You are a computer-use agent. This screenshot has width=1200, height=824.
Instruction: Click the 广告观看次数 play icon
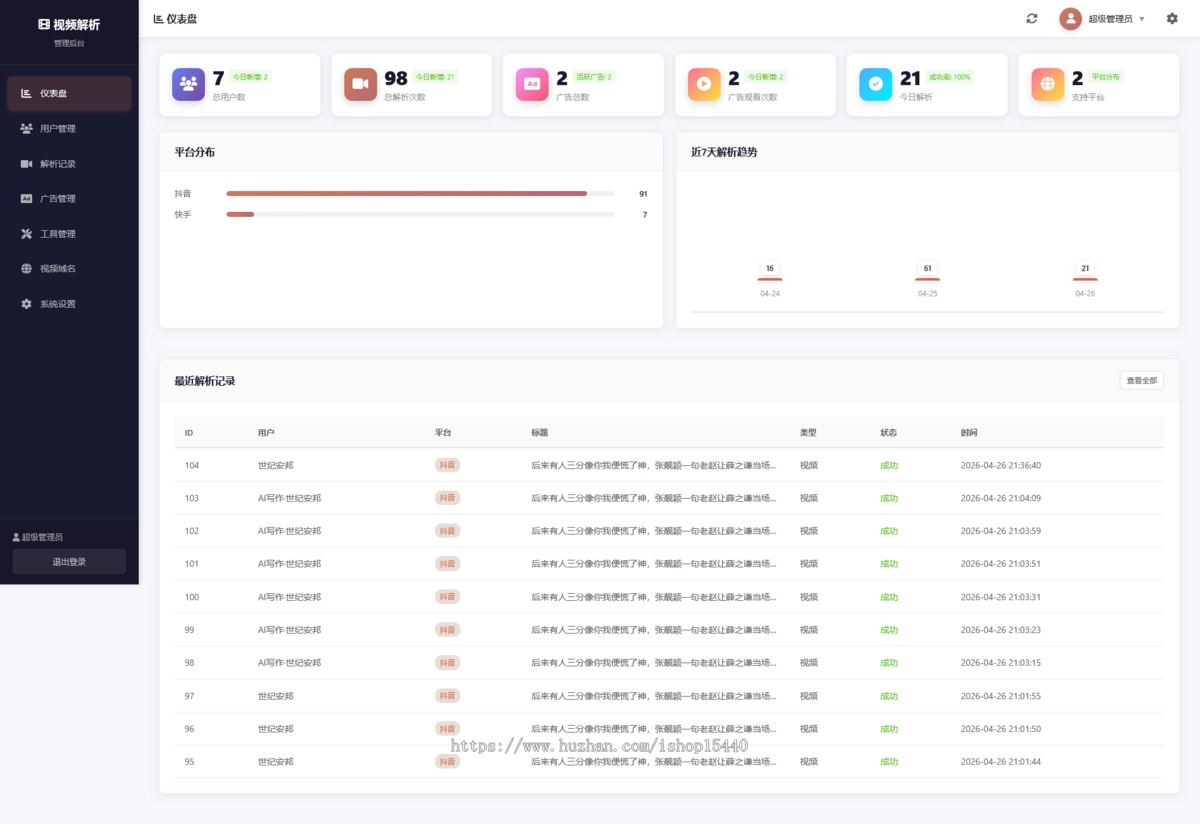tap(704, 84)
